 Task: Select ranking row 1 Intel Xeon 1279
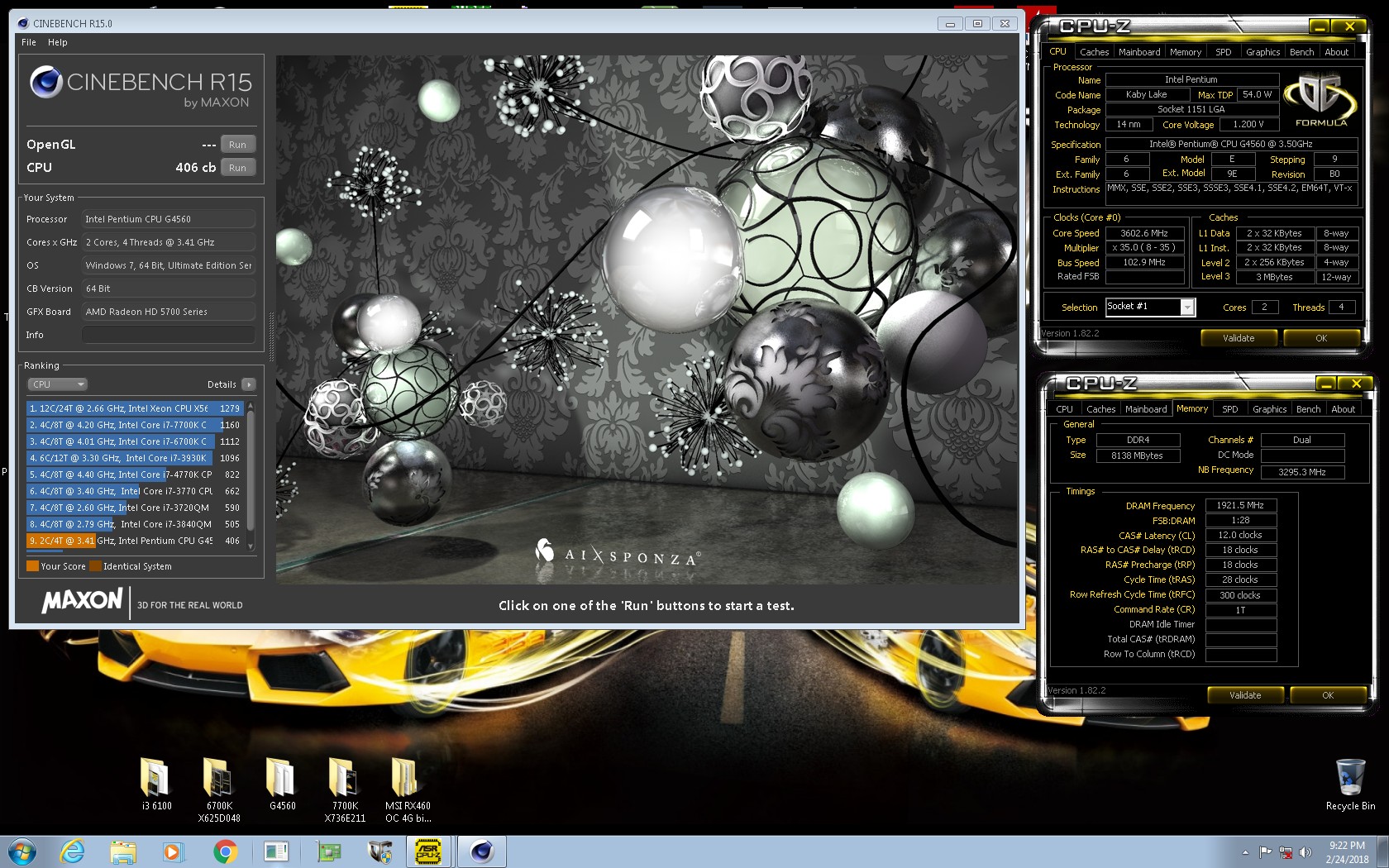(x=135, y=408)
